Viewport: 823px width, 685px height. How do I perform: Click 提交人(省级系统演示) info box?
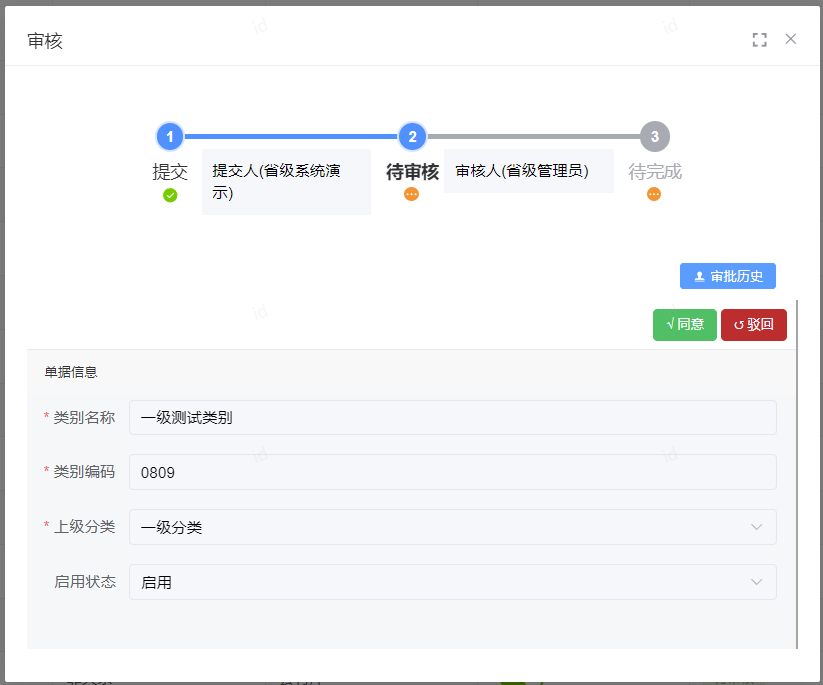287,182
